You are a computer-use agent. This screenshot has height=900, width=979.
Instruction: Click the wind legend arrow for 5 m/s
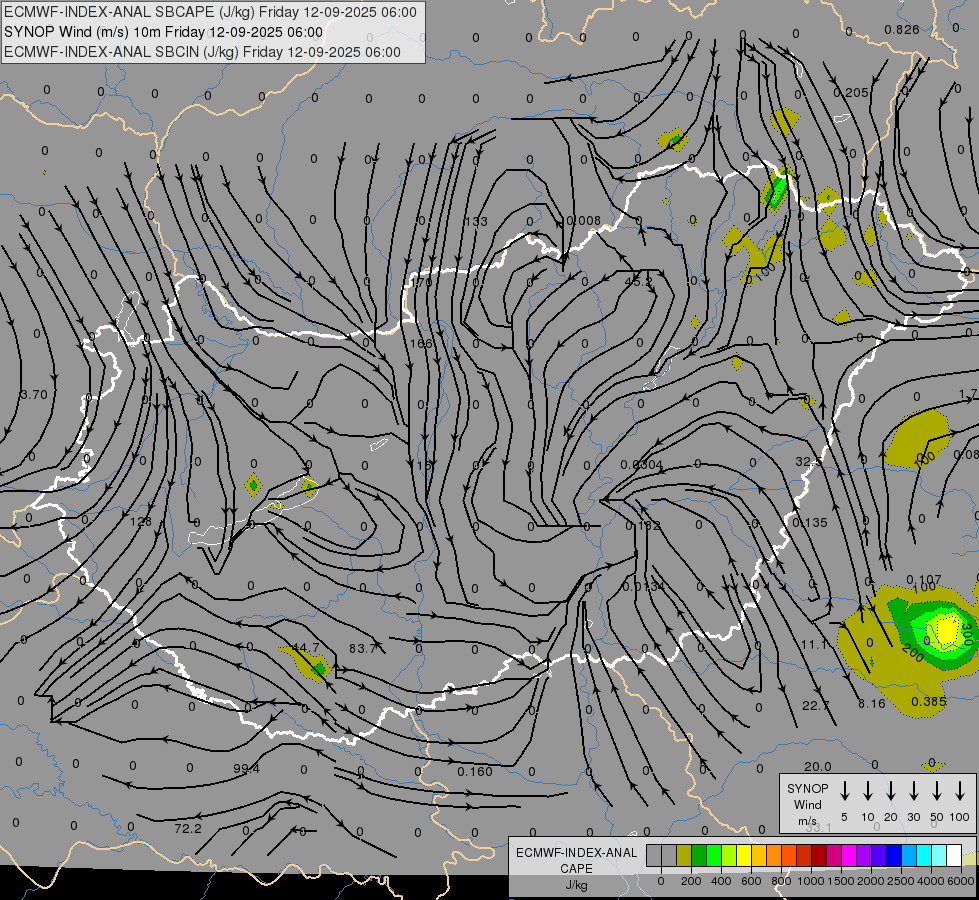(844, 791)
